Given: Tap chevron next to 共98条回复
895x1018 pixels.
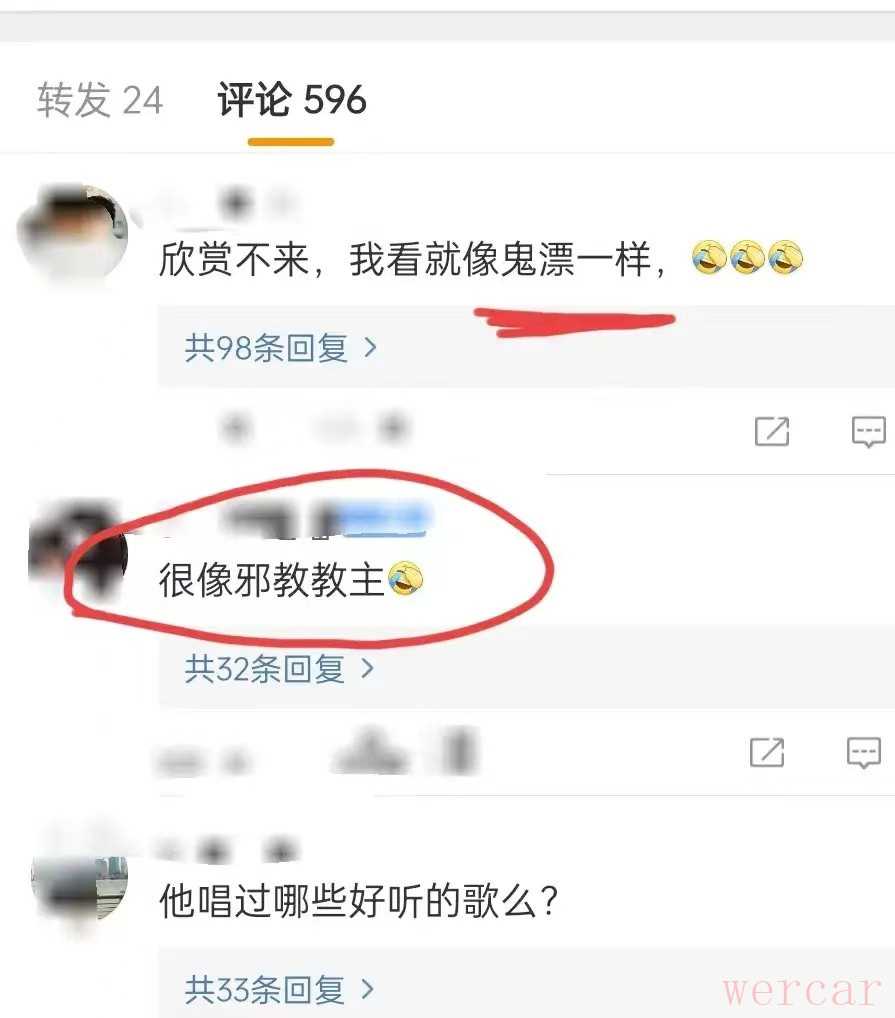Looking at the screenshot, I should click(x=371, y=348).
